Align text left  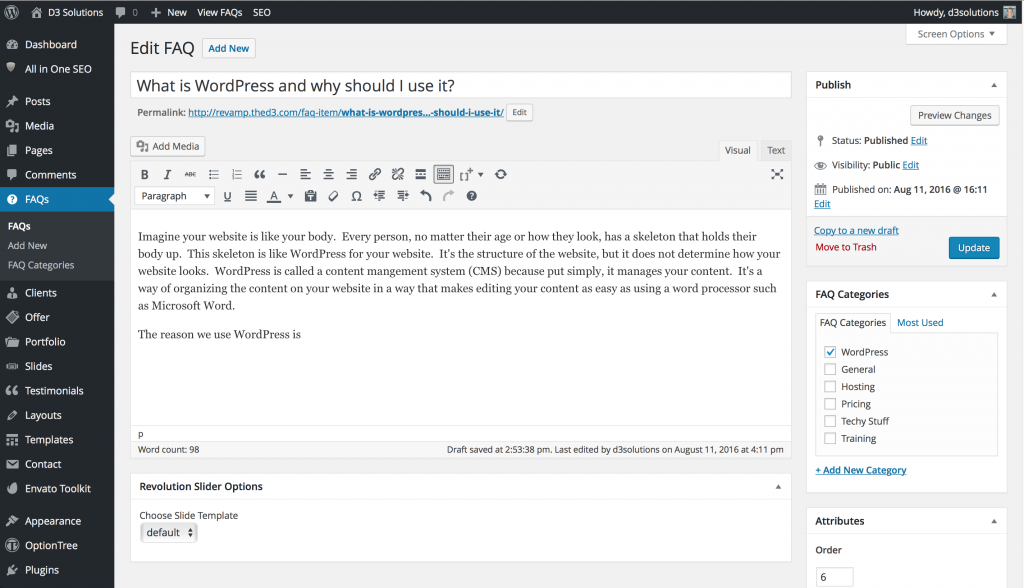[x=305, y=174]
